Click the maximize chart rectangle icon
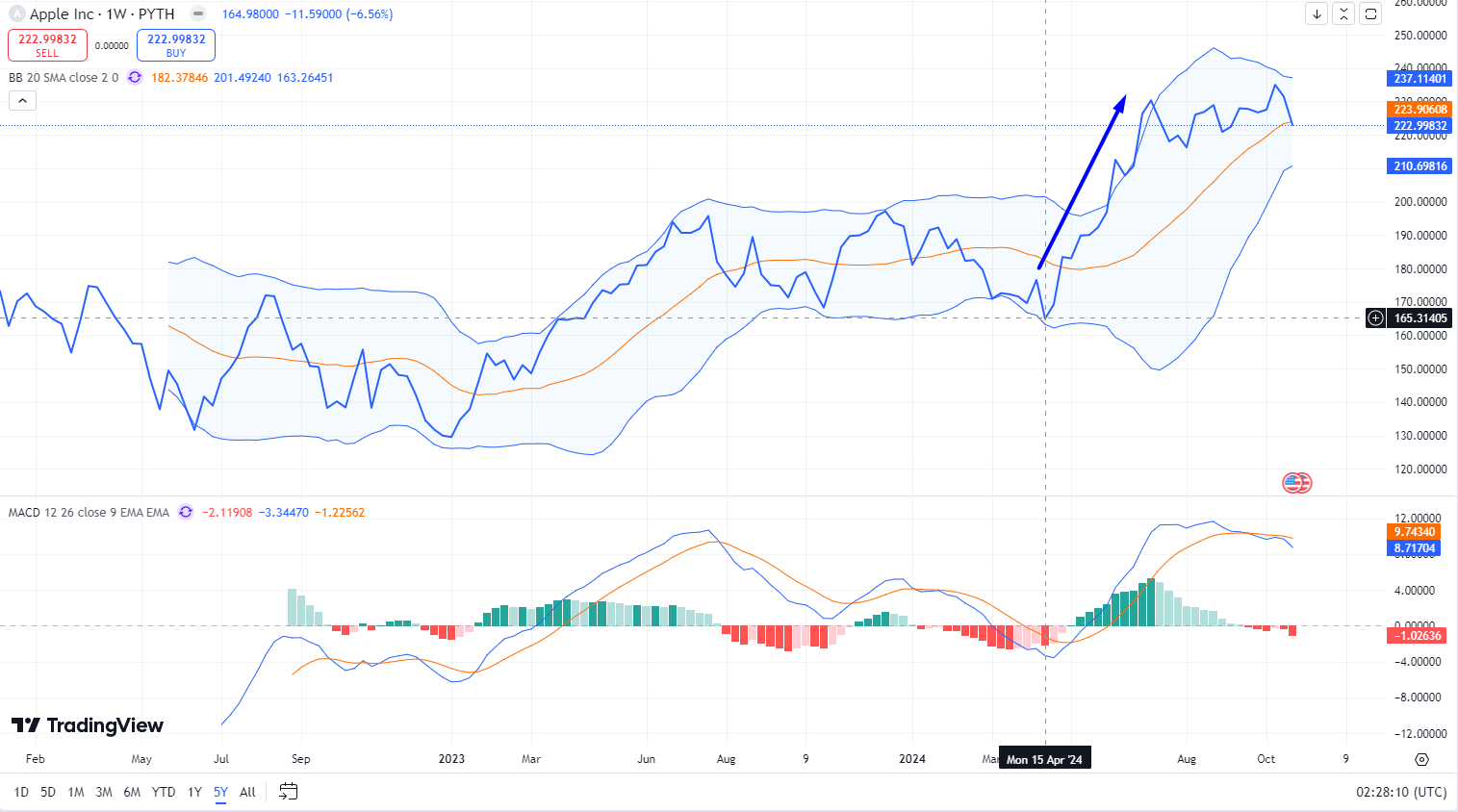1458x812 pixels. pyautogui.click(x=1370, y=13)
